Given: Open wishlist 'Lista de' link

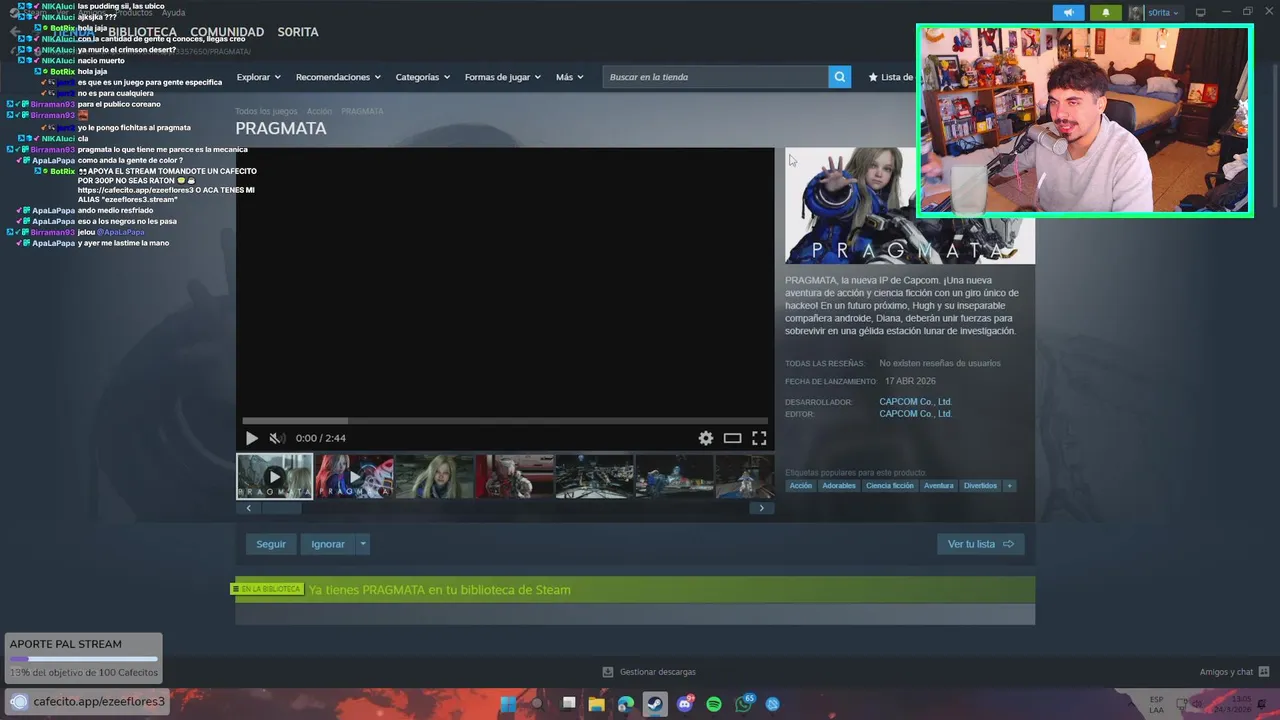Looking at the screenshot, I should pyautogui.click(x=890, y=77).
